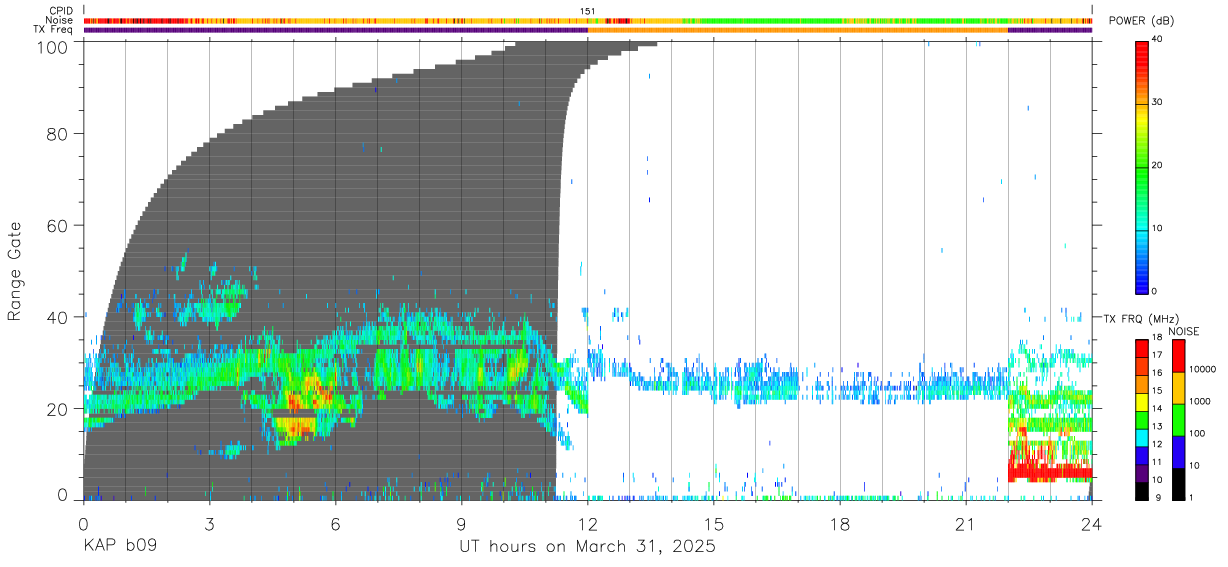Click "UT hours on March 31, 2025" axis title

pyautogui.click(x=588, y=547)
